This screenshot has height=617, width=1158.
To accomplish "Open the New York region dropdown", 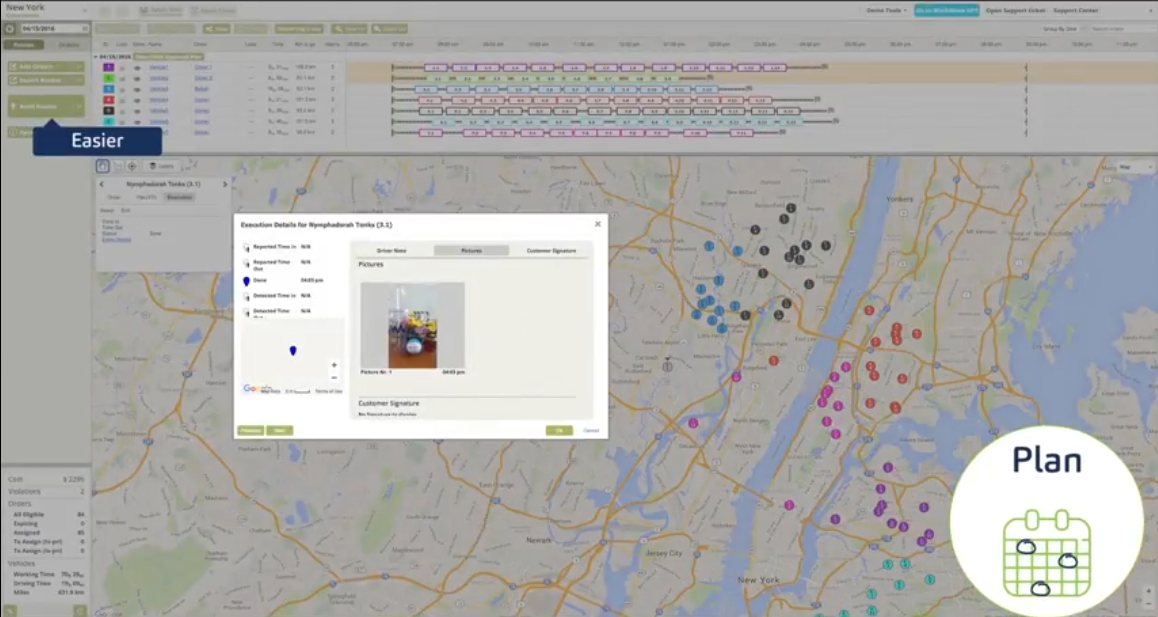I will pyautogui.click(x=46, y=9).
